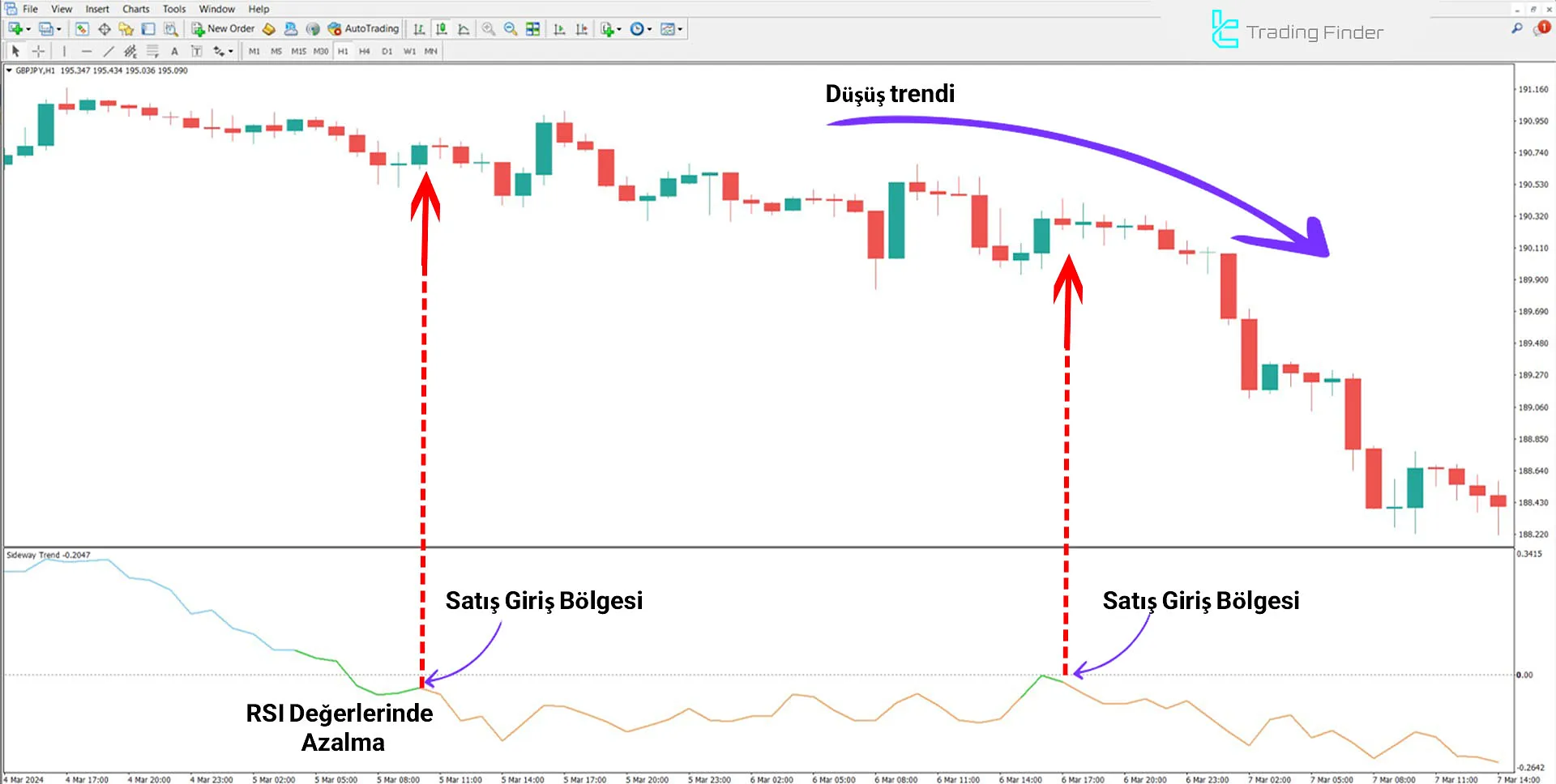Screen dimensions: 1556x784
Task: Open the Indicators dropdown
Action: [608, 29]
